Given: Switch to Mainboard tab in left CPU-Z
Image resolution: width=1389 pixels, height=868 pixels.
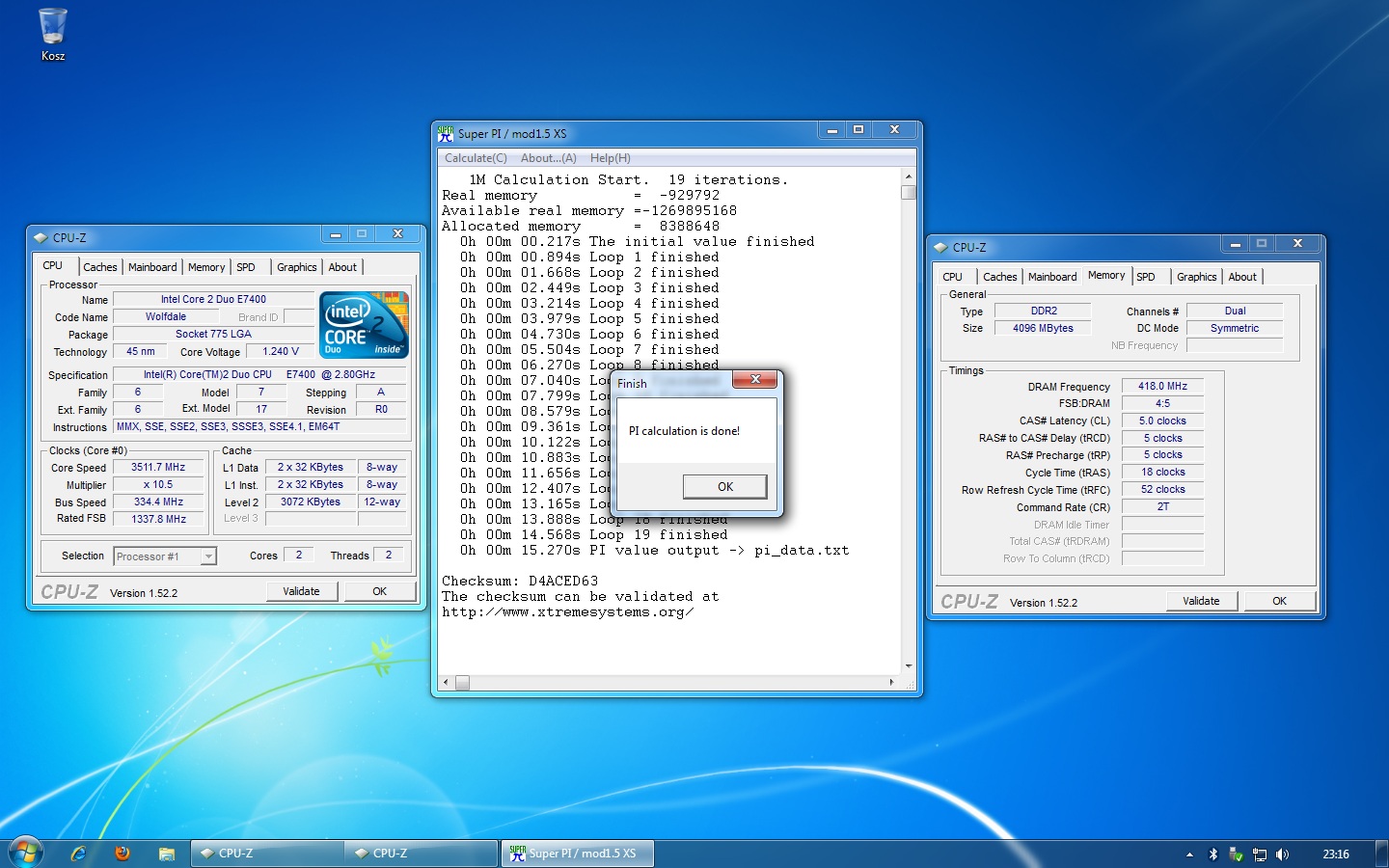Looking at the screenshot, I should [152, 267].
